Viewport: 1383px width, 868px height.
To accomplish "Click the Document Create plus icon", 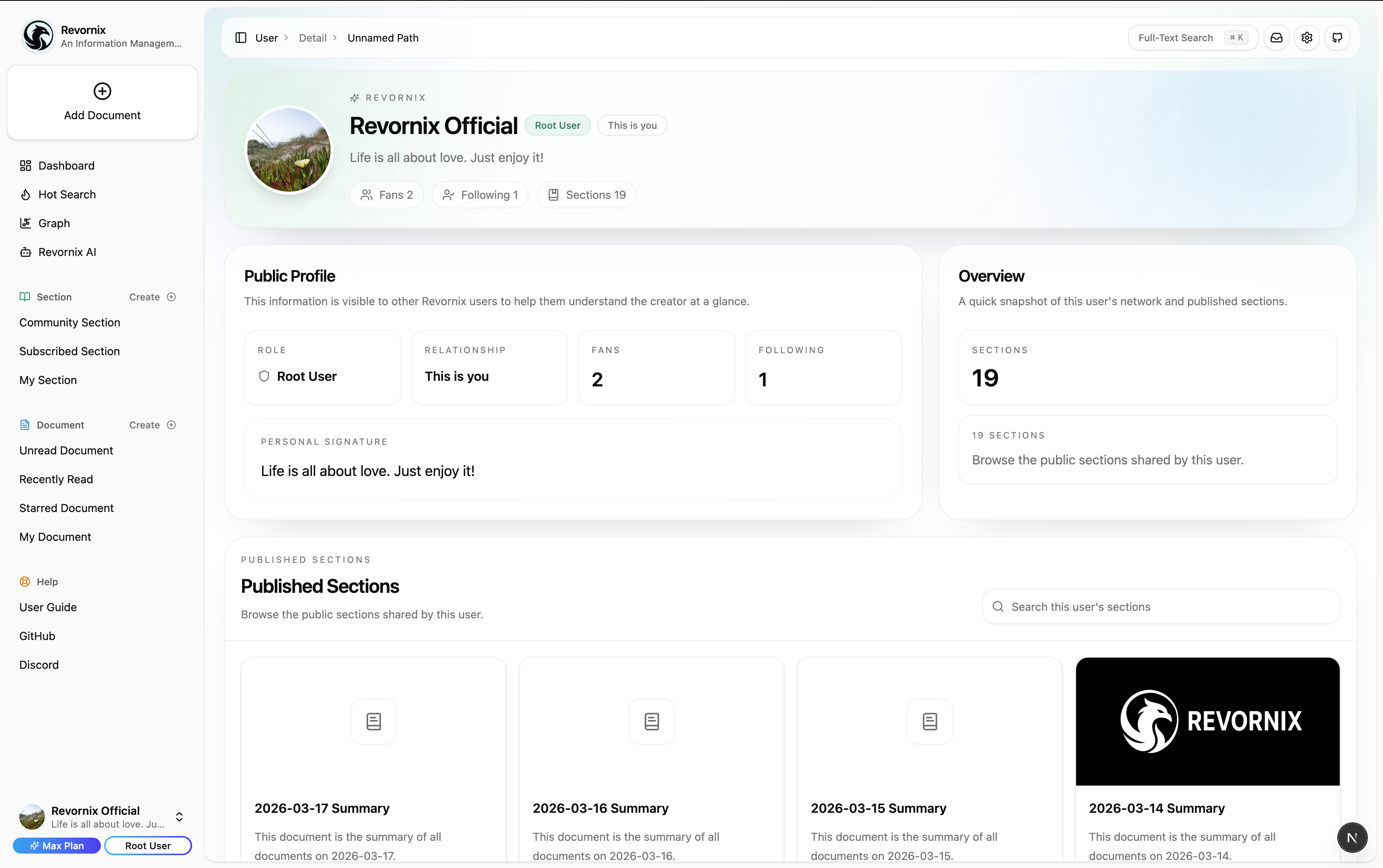I will pos(171,425).
